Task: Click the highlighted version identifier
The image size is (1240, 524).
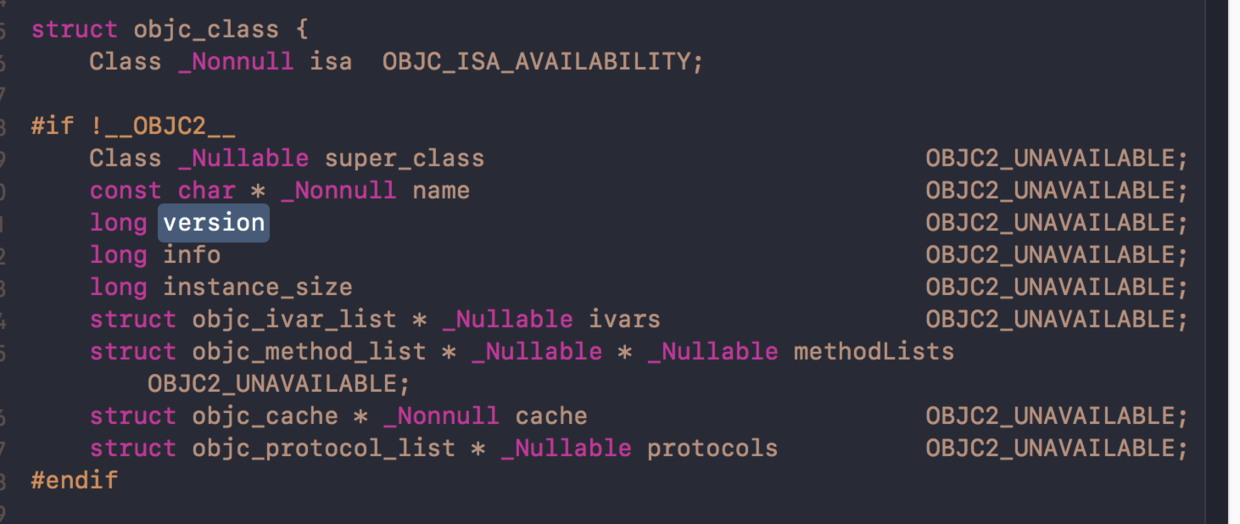Action: tap(214, 223)
